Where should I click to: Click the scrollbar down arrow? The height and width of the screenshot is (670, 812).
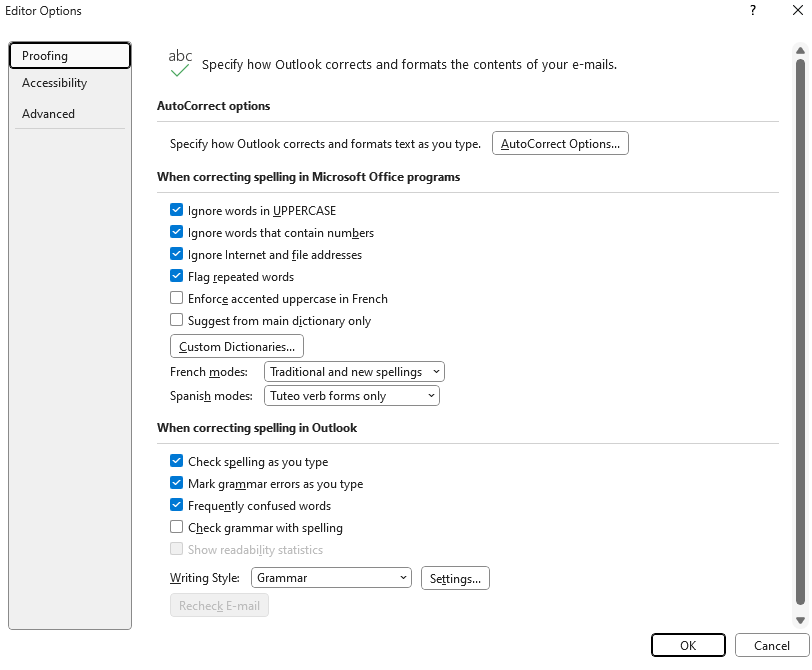(x=800, y=620)
